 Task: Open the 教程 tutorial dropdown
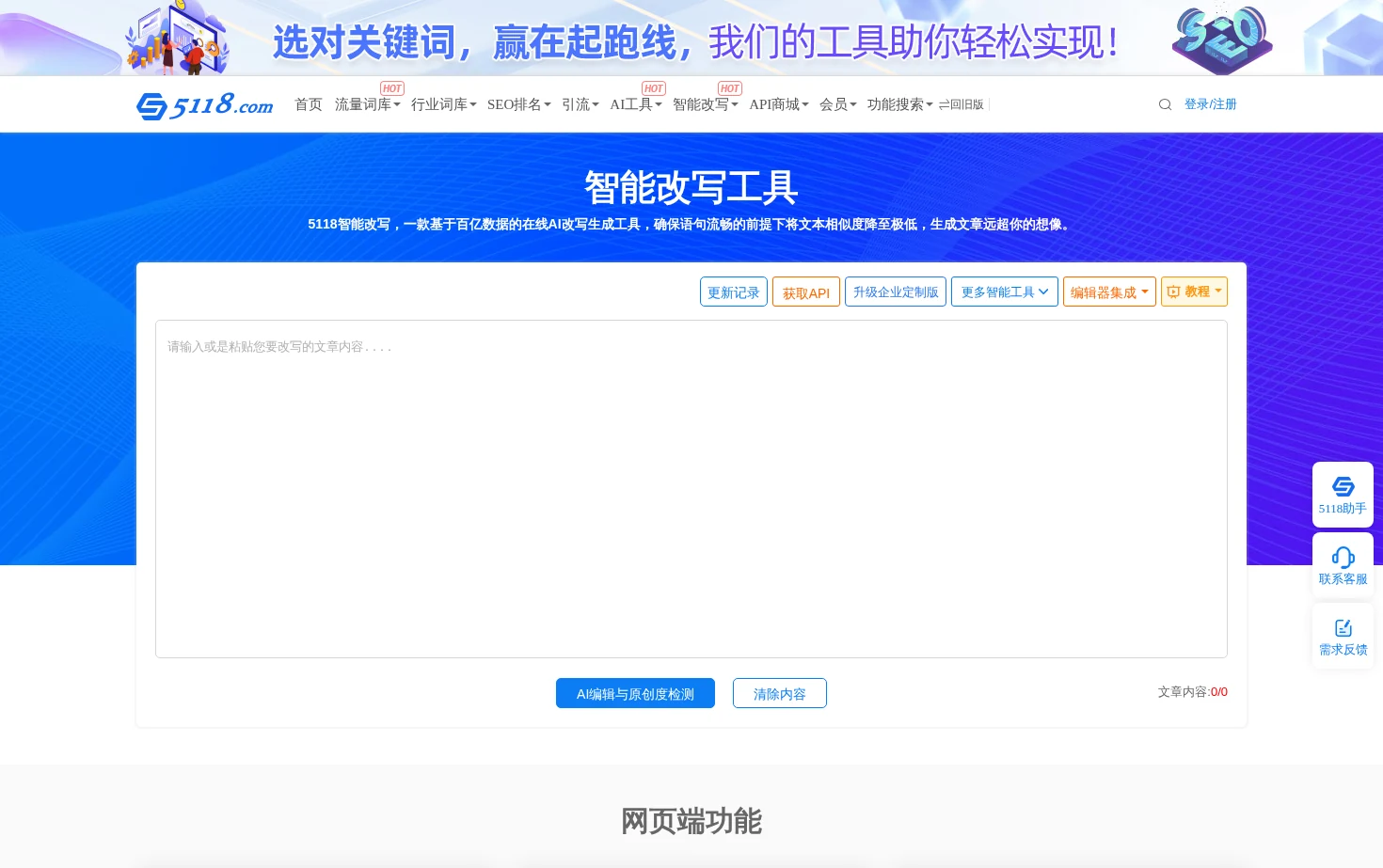(1194, 292)
